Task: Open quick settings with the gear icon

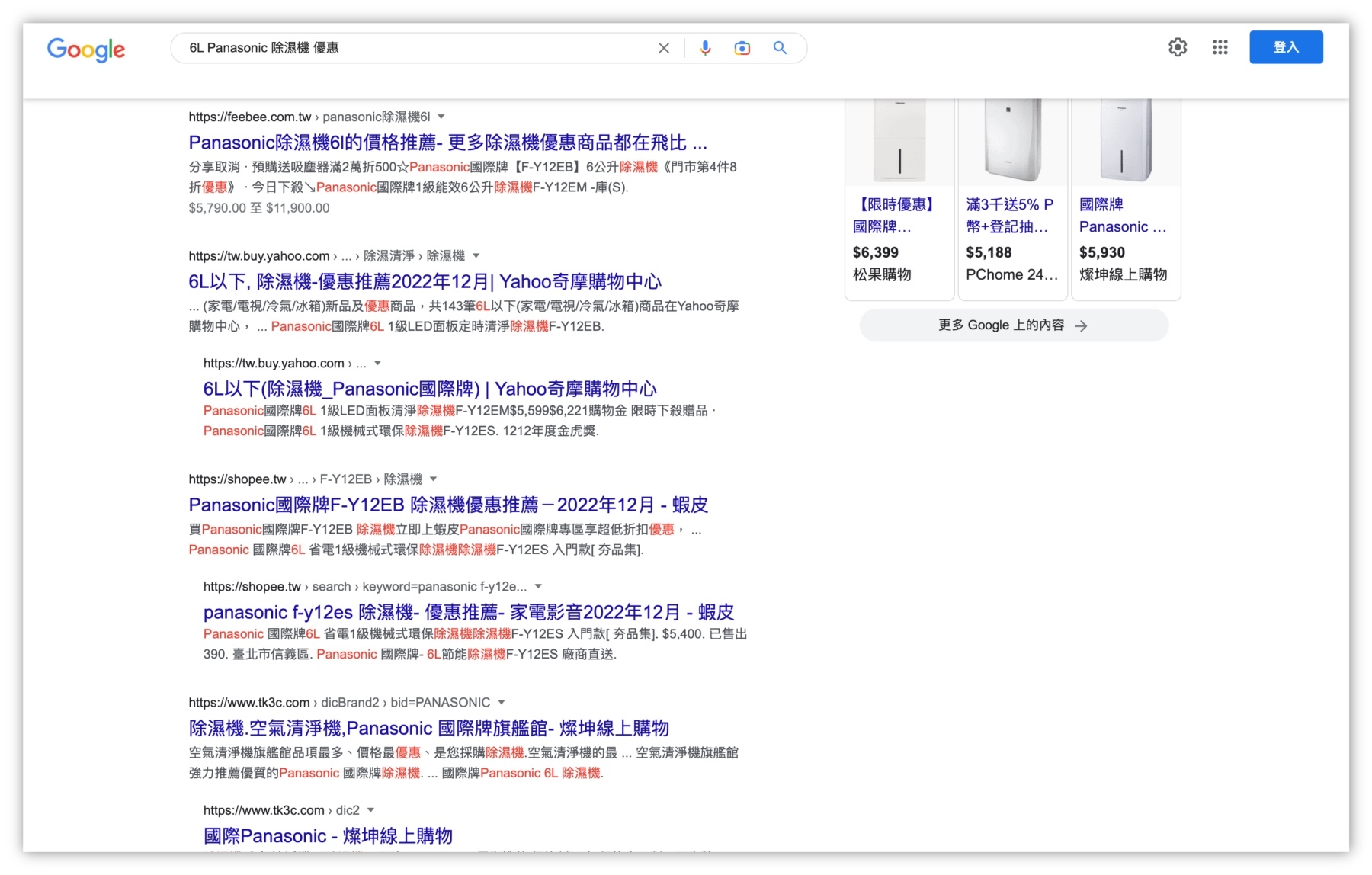Action: pyautogui.click(x=1177, y=47)
